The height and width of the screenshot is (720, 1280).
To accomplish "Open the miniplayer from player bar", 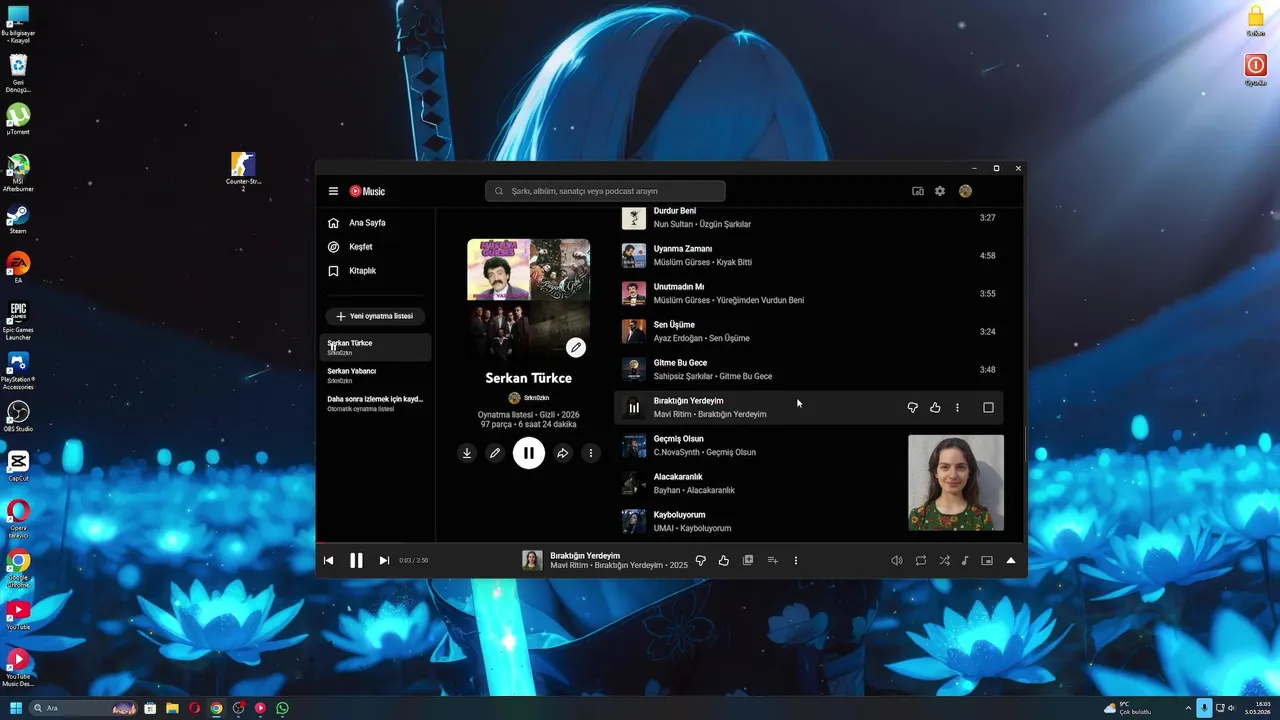I will (x=987, y=560).
